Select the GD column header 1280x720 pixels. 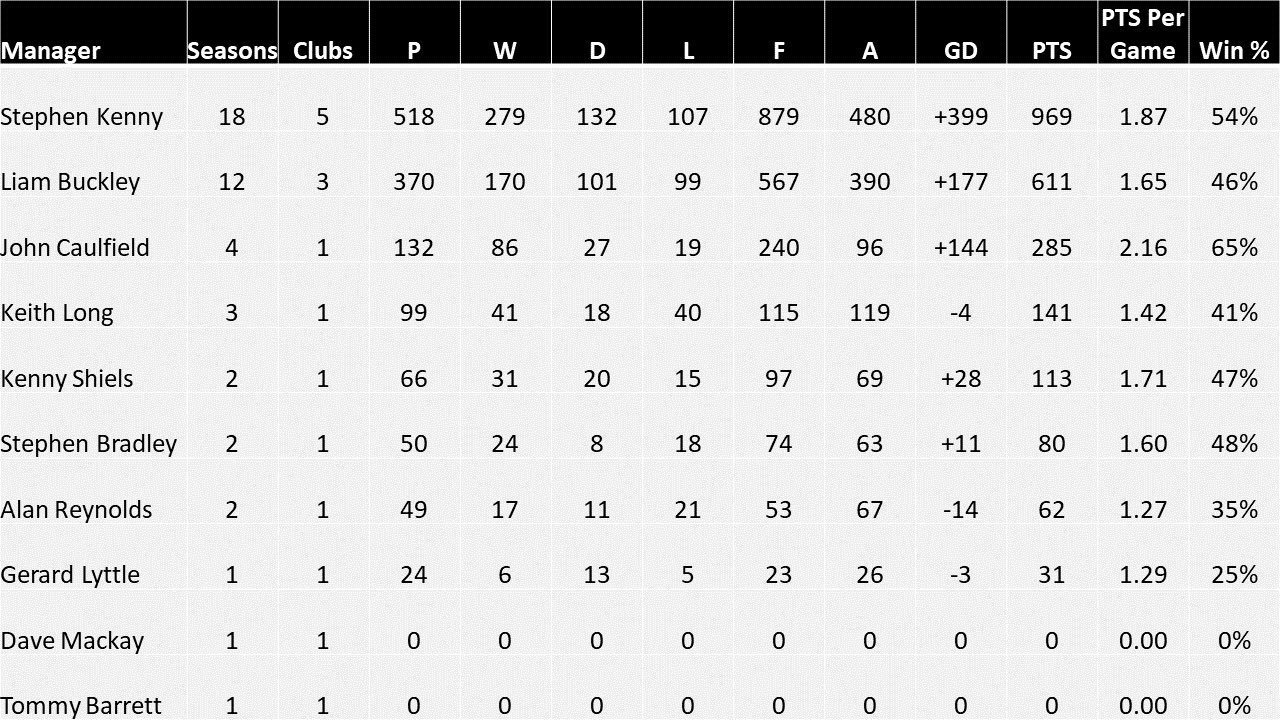[x=961, y=50]
